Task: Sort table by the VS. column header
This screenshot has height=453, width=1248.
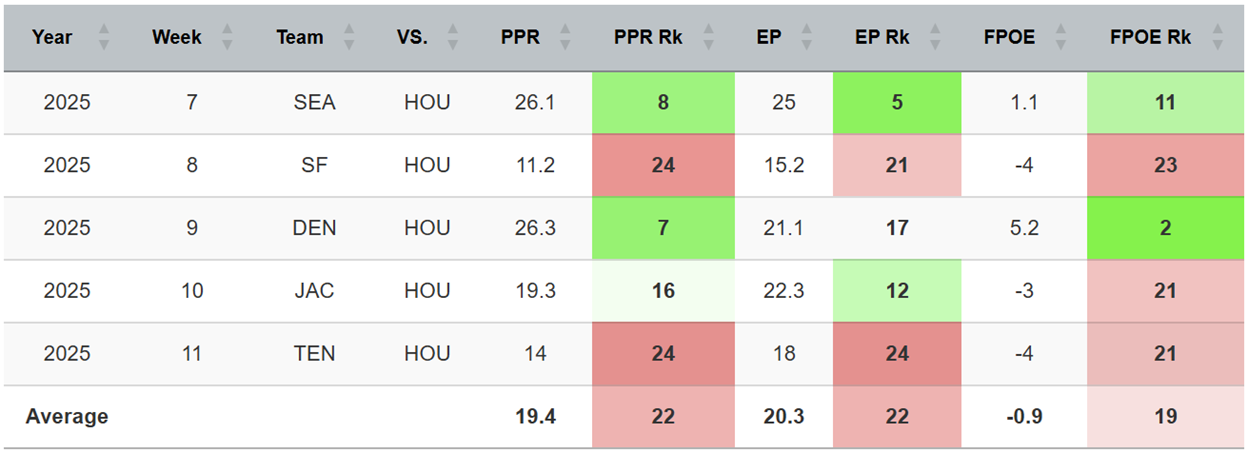Action: click(x=412, y=38)
